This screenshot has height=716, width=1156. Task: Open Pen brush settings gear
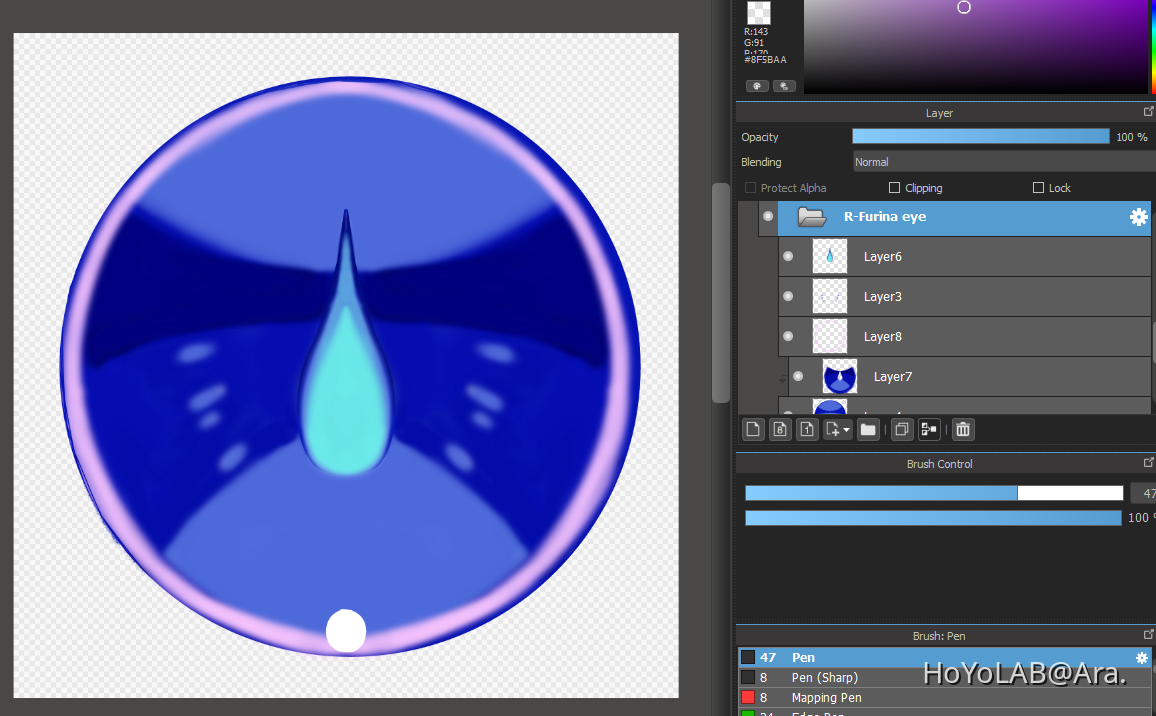point(1141,658)
